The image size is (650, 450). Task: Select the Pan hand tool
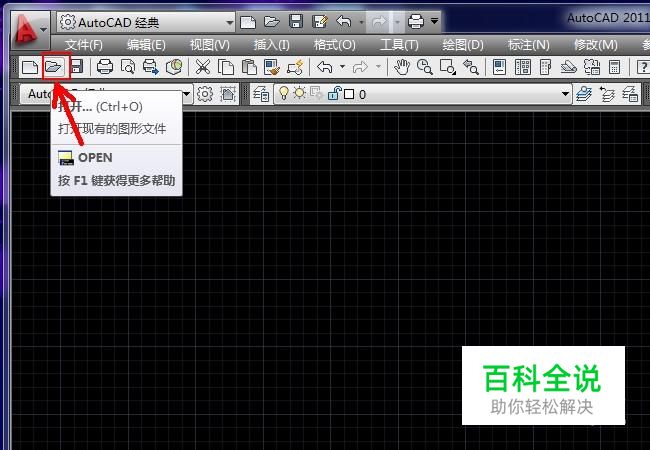click(402, 67)
